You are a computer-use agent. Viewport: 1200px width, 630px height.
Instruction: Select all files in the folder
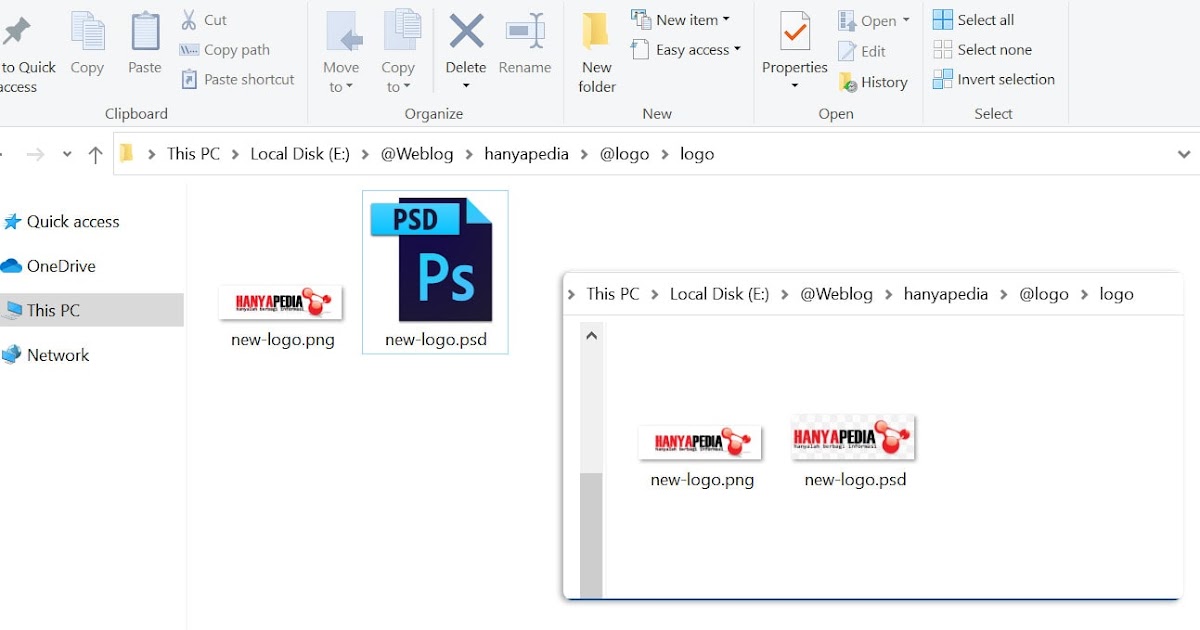(x=973, y=19)
